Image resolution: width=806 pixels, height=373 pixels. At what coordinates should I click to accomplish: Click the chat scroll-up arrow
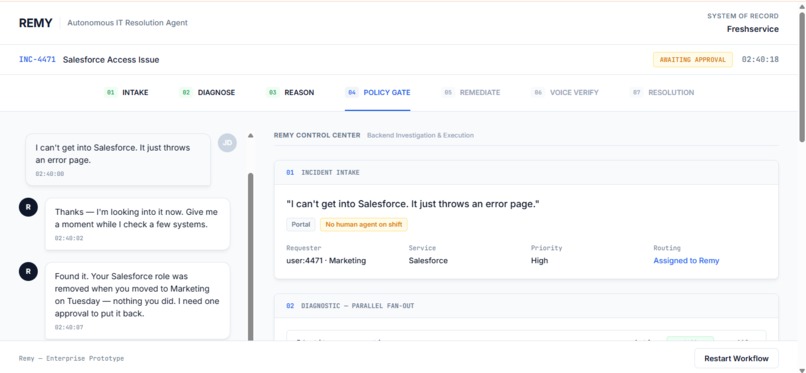point(250,136)
